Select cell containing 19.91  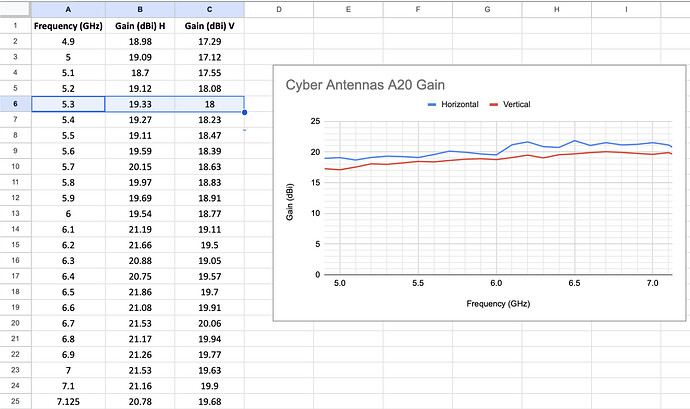[x=209, y=307]
